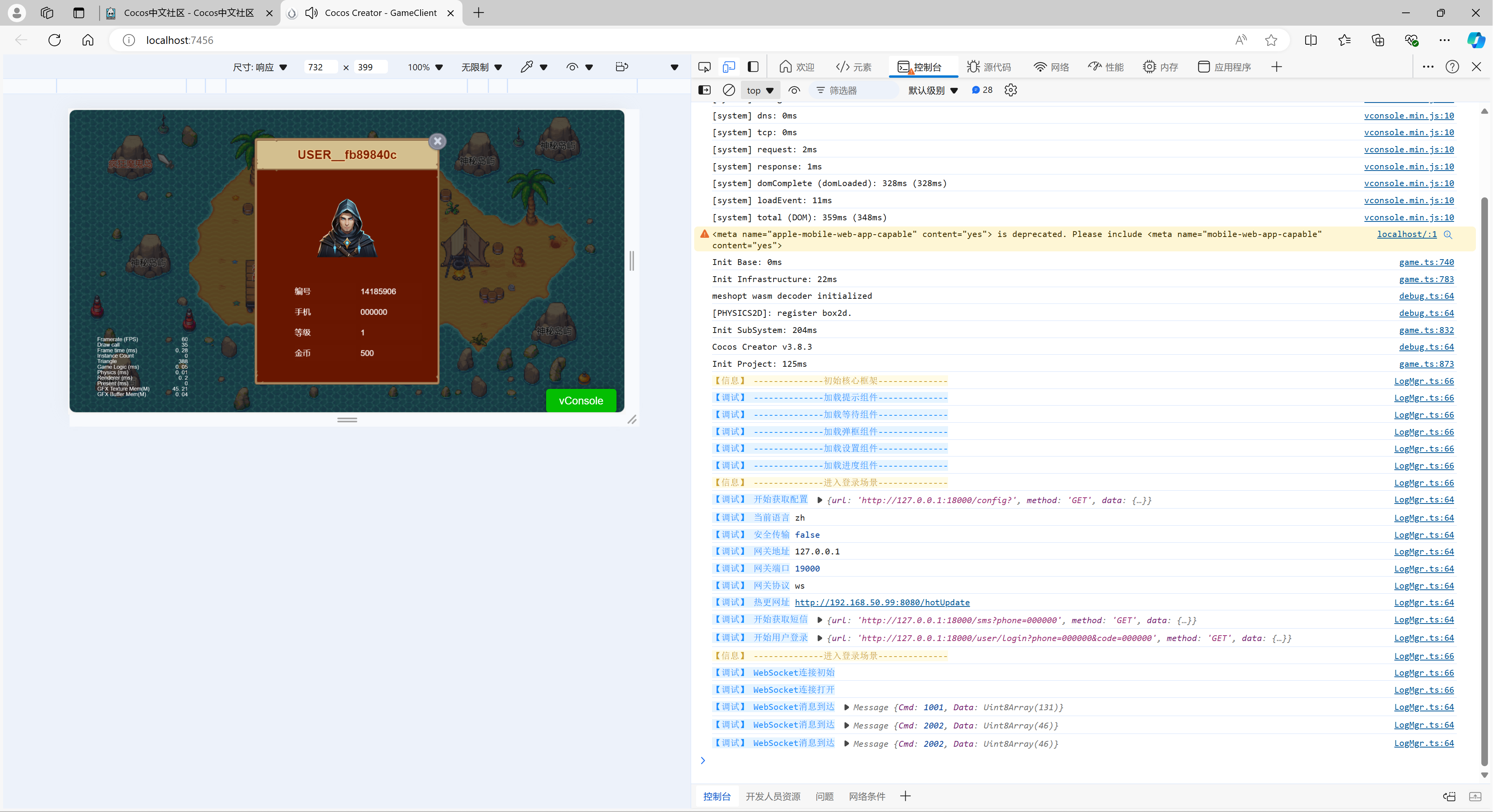Expand the Cmd 1001 Message object
Image resolution: width=1493 pixels, height=812 pixels.
point(846,707)
